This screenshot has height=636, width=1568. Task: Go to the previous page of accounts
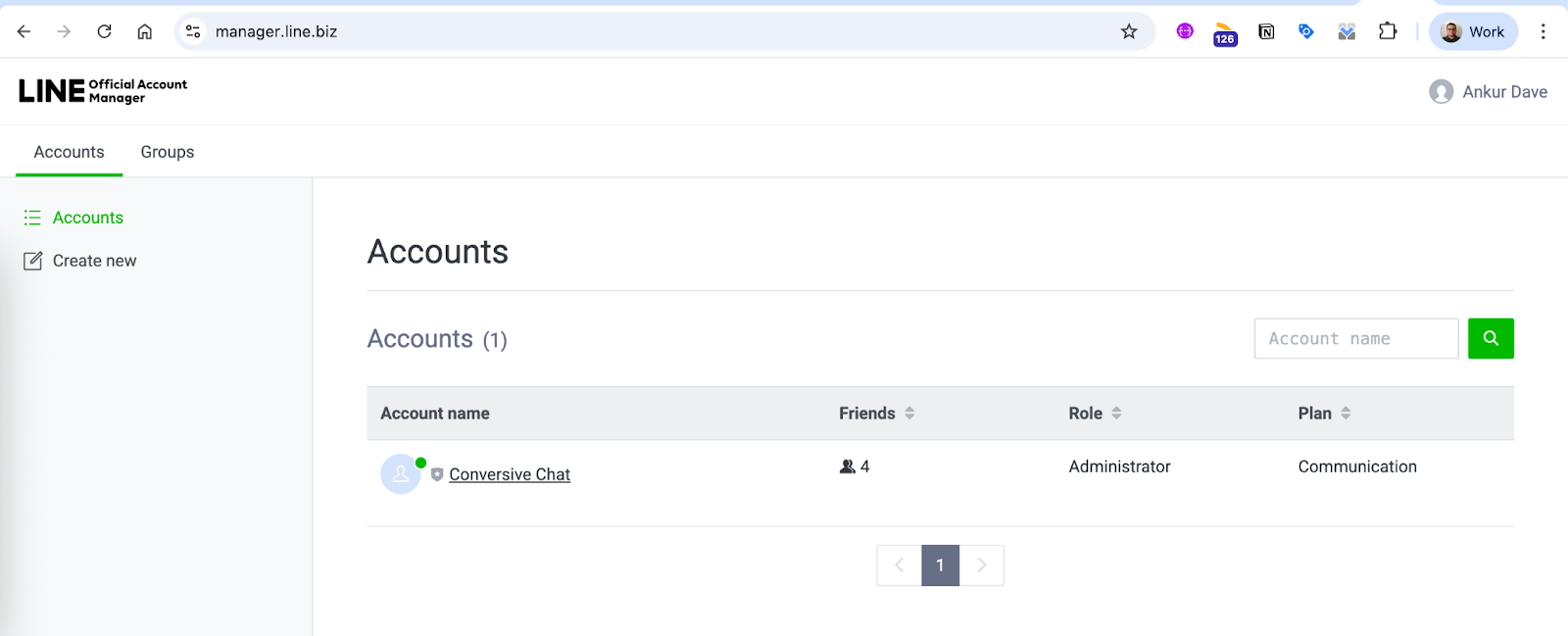899,565
